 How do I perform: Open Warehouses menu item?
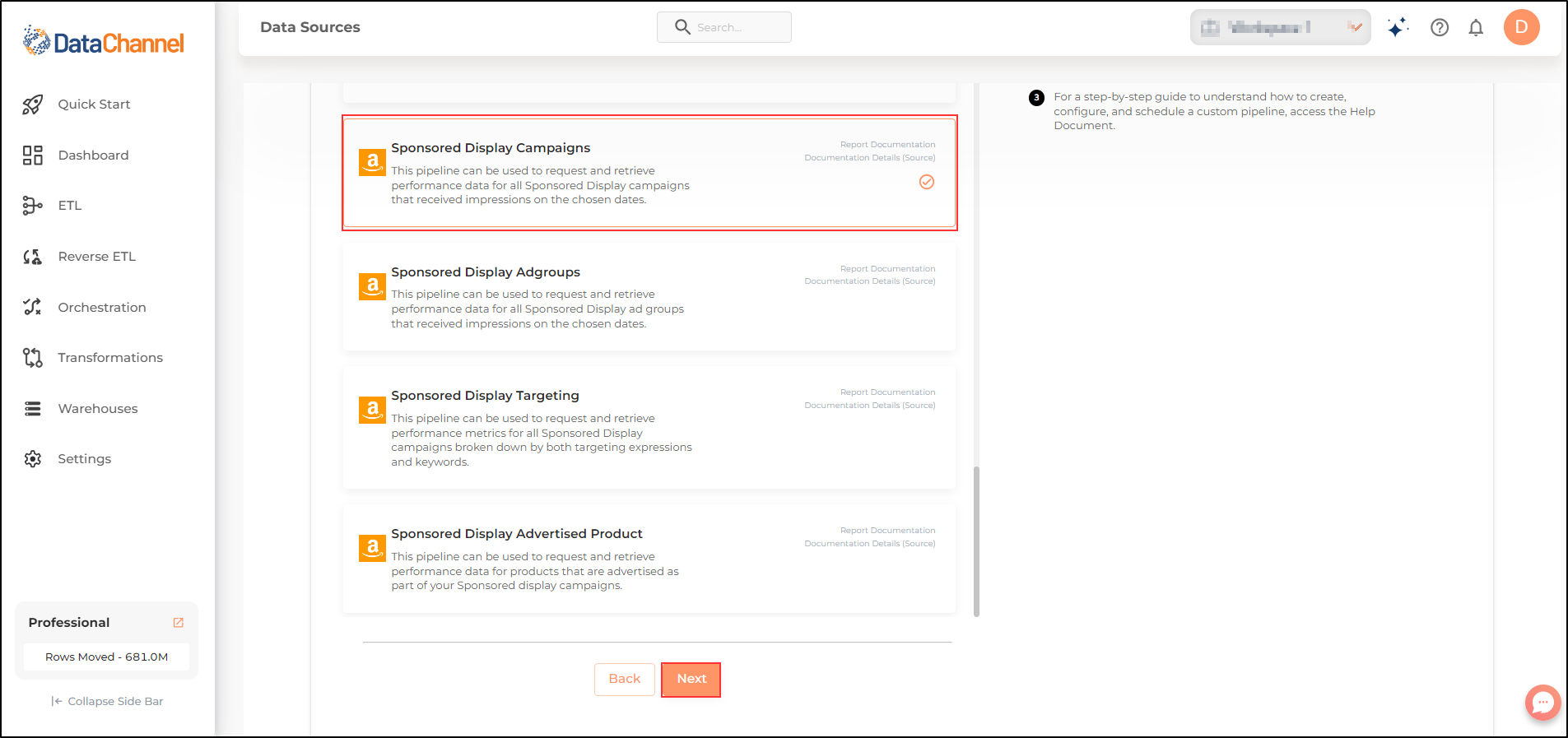98,409
